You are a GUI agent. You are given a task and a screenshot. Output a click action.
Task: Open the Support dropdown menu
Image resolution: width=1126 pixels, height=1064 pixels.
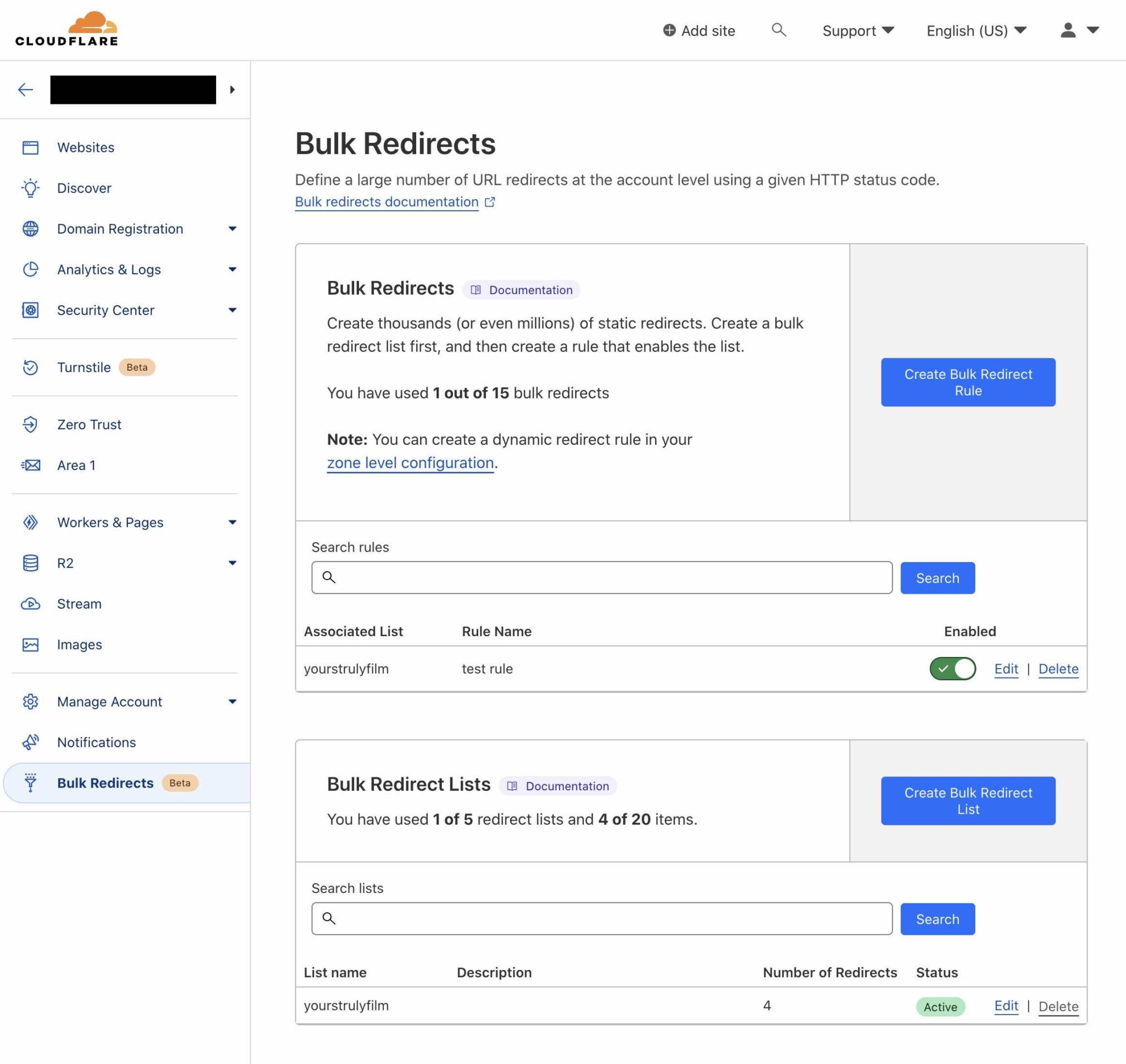click(x=858, y=31)
